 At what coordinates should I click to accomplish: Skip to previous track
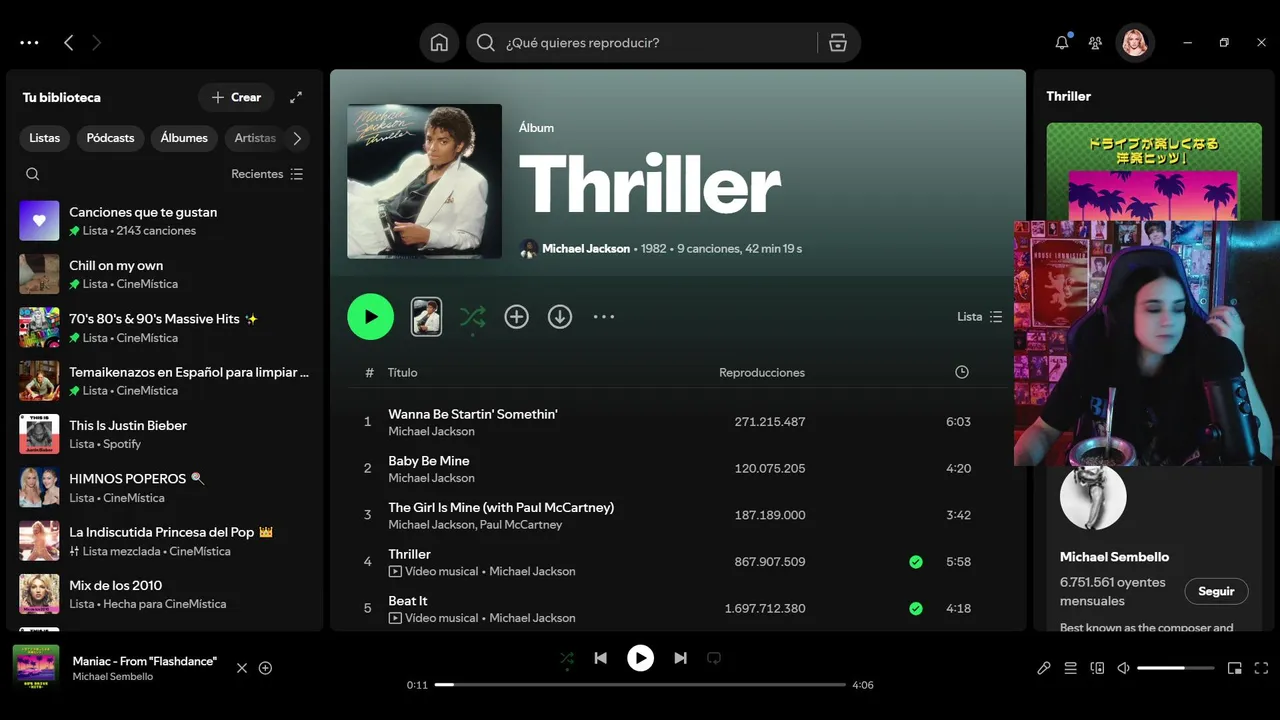tap(600, 658)
